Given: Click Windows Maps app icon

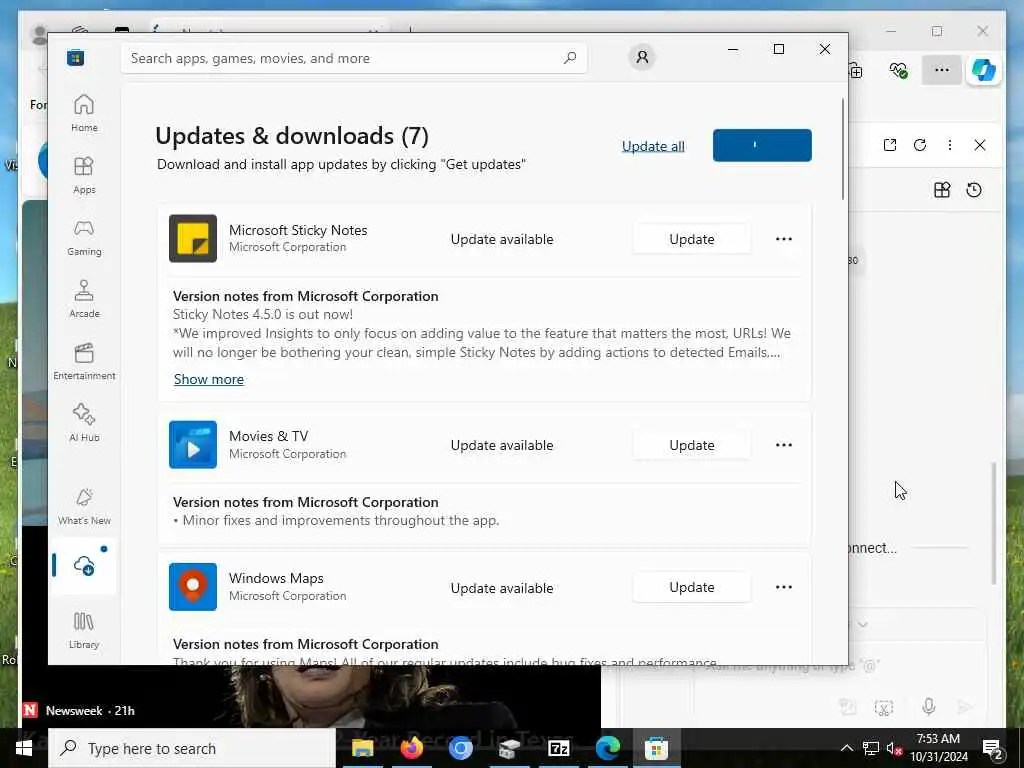Looking at the screenshot, I should tap(193, 586).
